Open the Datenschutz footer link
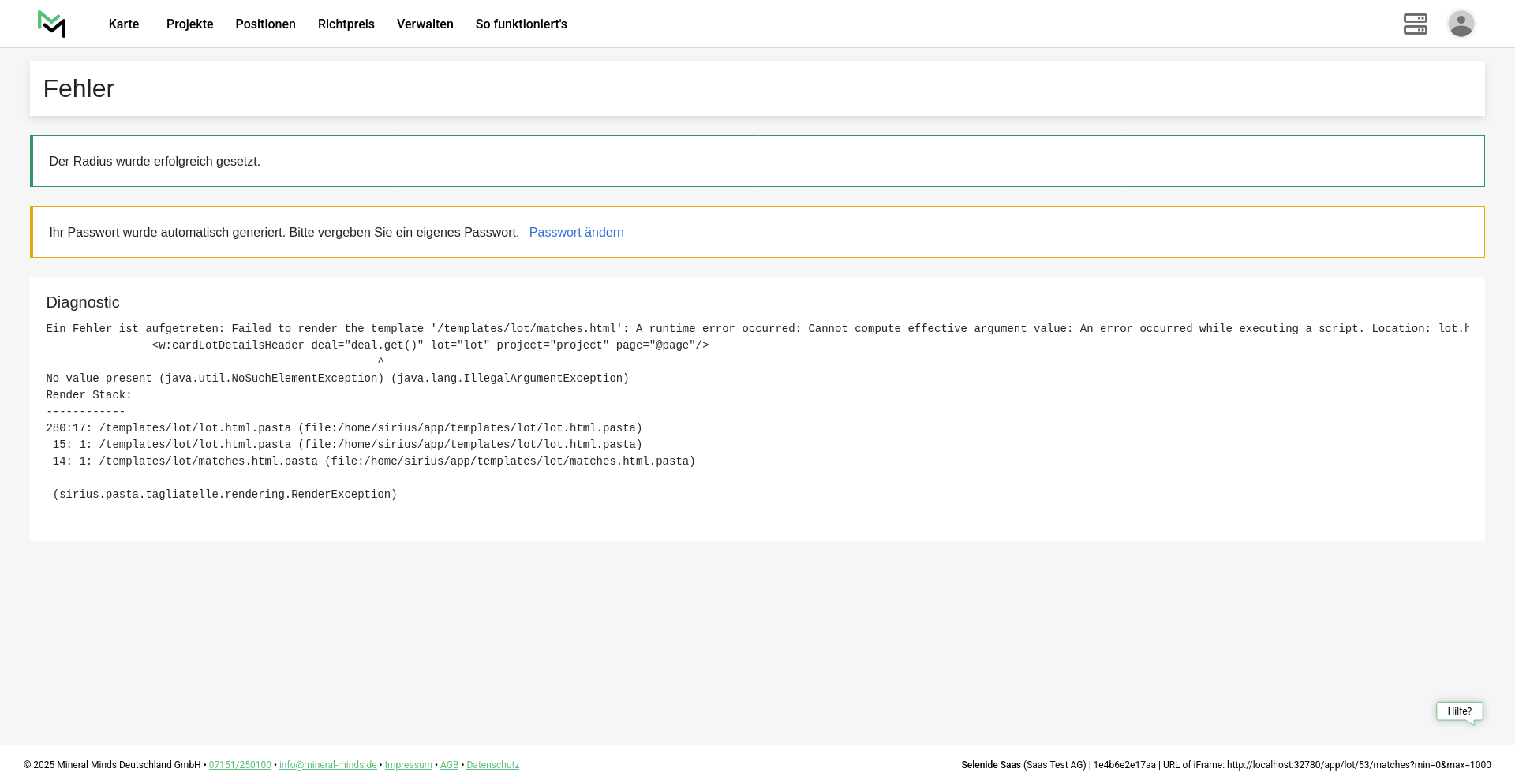 [x=492, y=765]
